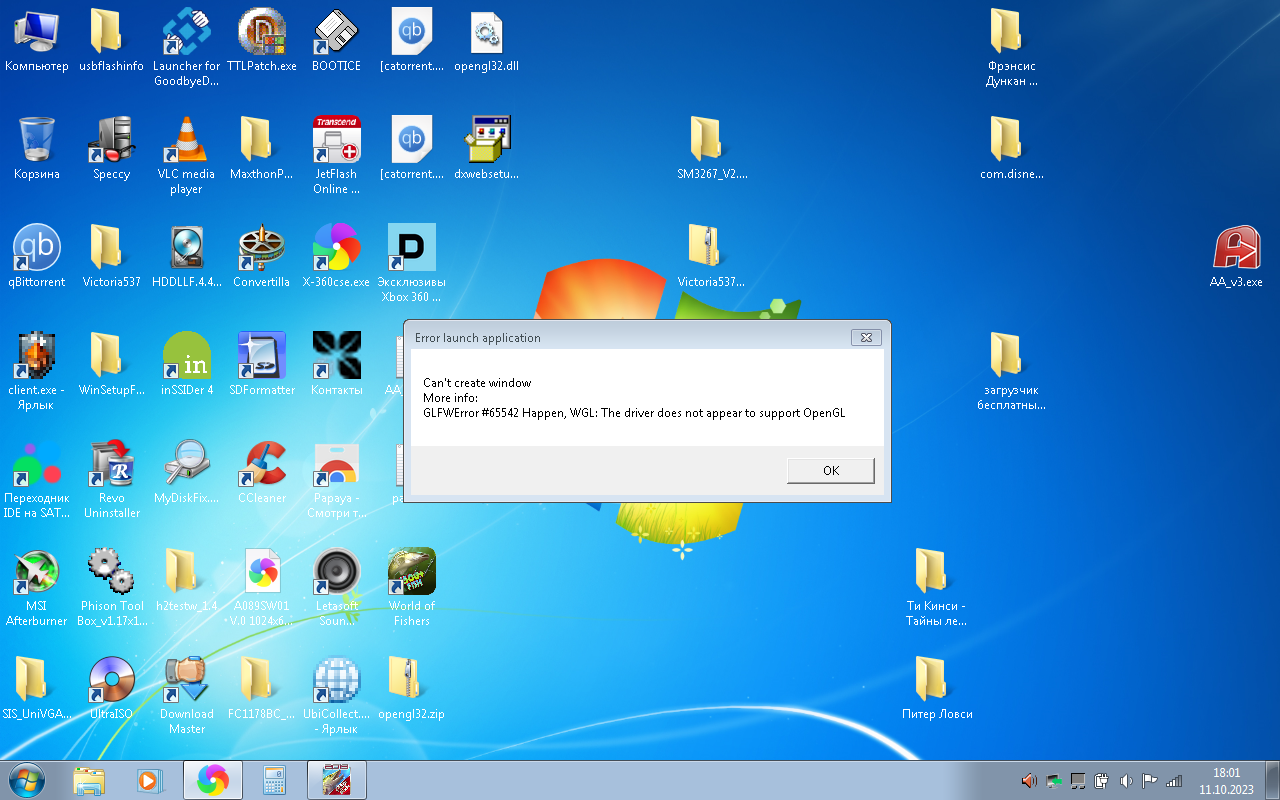Select the SM3267_V2 folder icon
The height and width of the screenshot is (800, 1280).
coord(712,149)
